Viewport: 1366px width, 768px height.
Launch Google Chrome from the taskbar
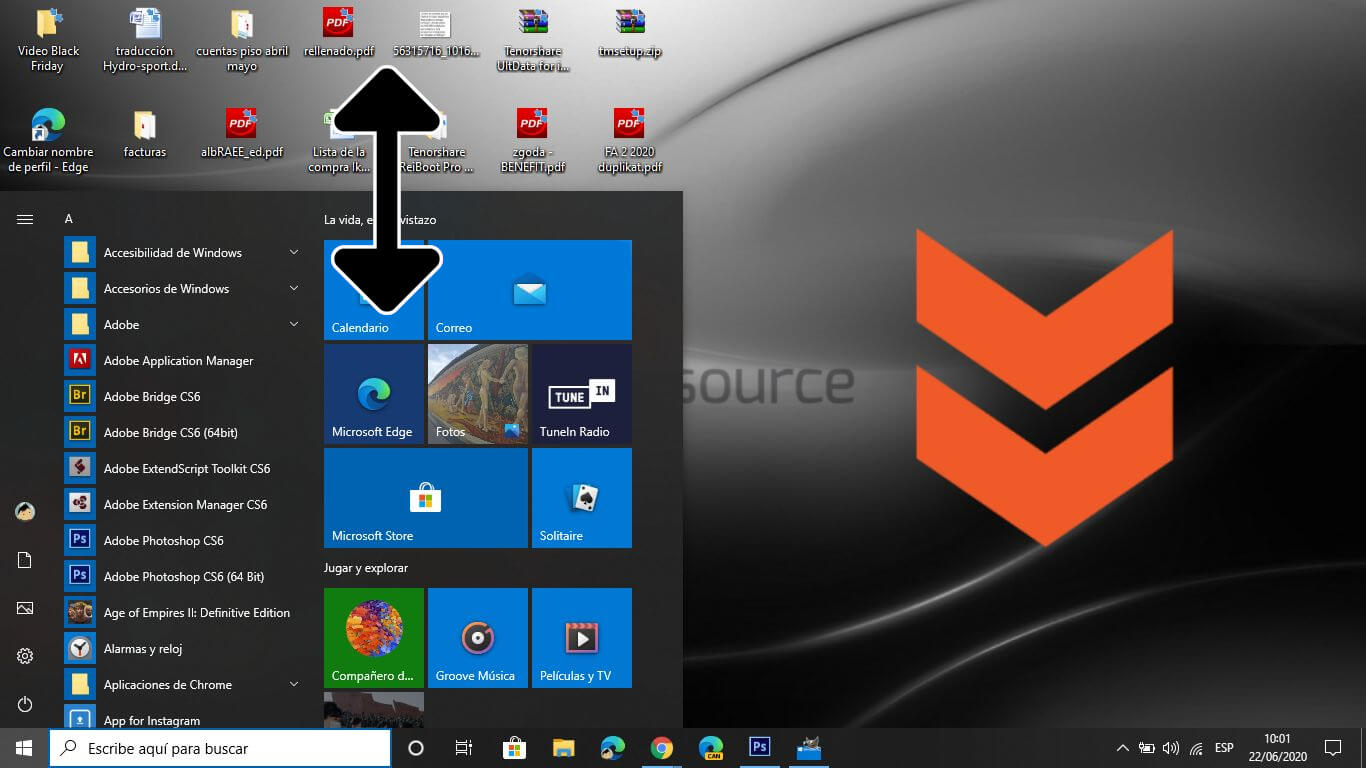(661, 748)
